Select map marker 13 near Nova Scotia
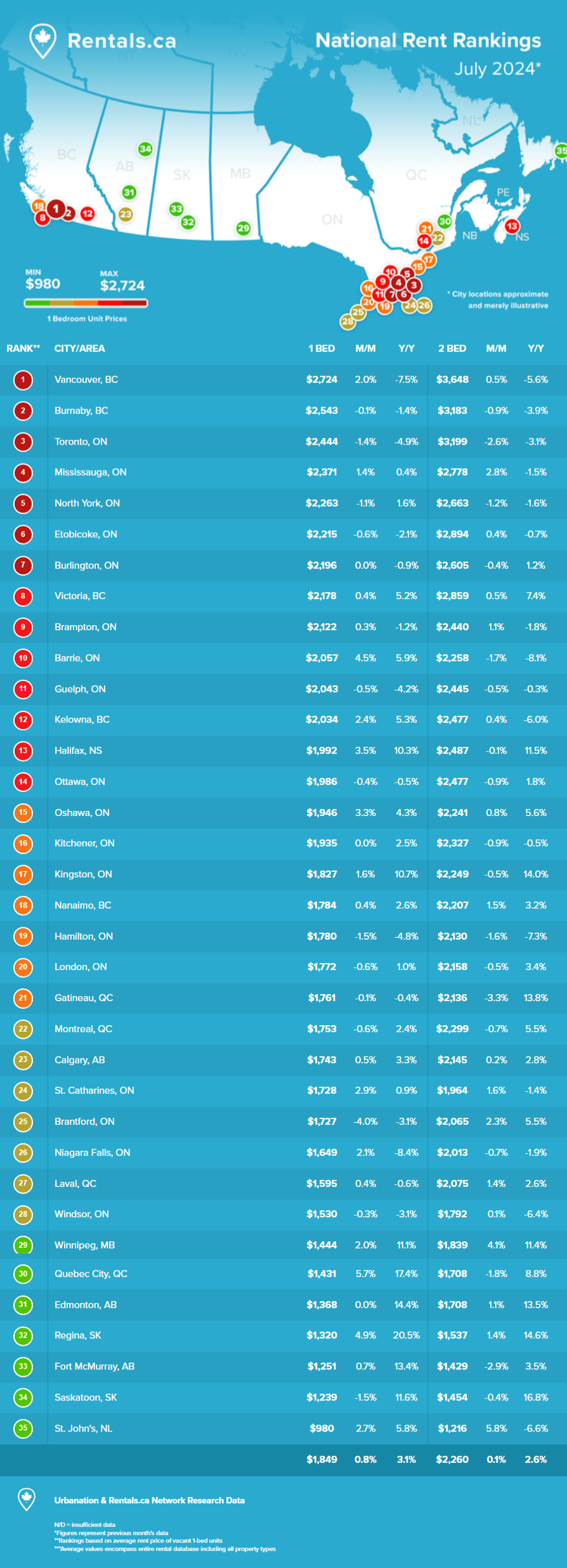This screenshot has height=1568, width=567. [x=512, y=226]
